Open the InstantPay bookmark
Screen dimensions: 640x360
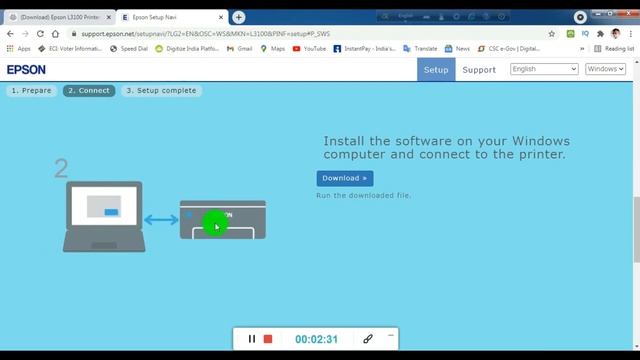point(364,49)
